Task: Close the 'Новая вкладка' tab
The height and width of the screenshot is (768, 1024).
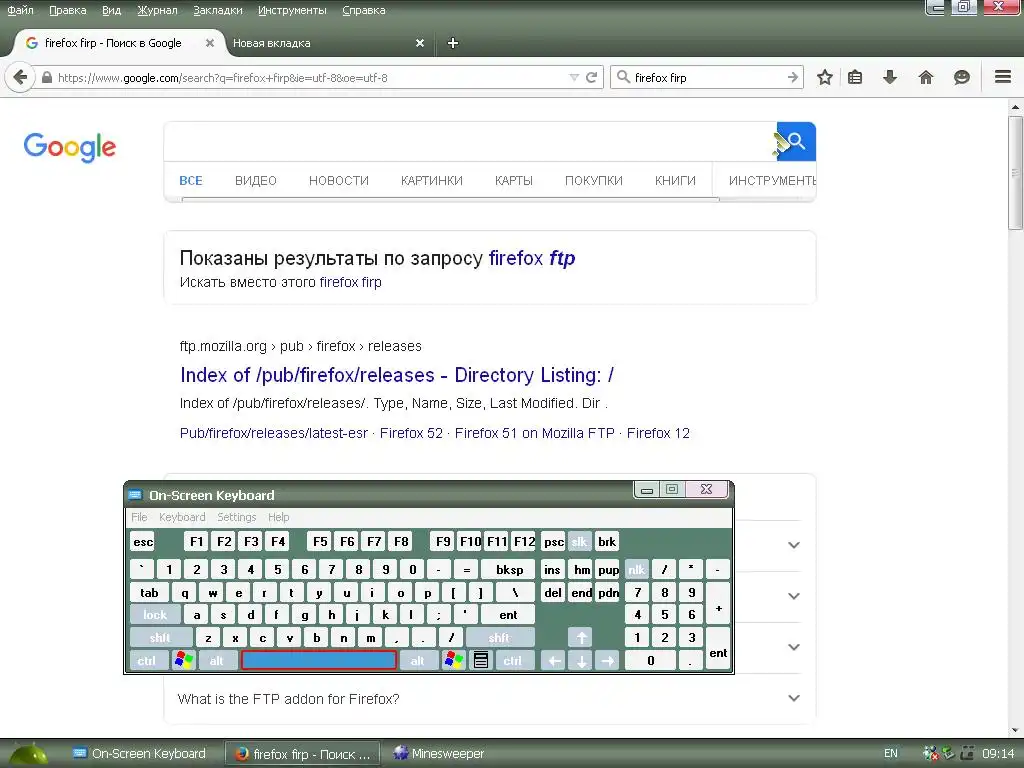Action: point(420,43)
